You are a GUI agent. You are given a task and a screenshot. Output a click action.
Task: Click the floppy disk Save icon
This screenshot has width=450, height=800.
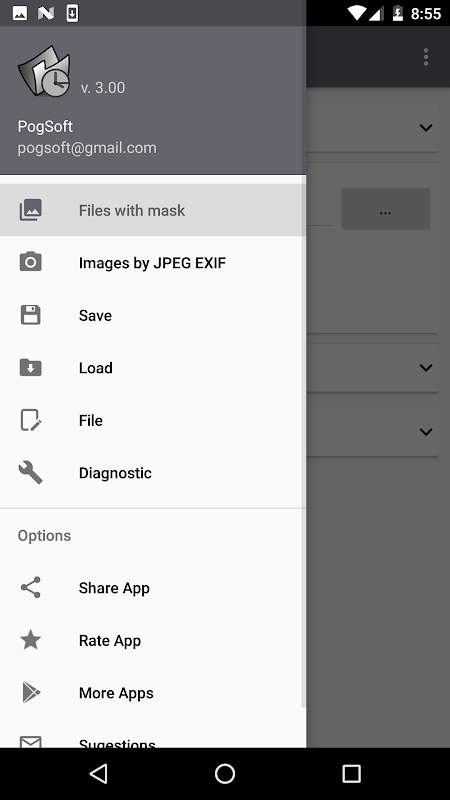(x=31, y=315)
